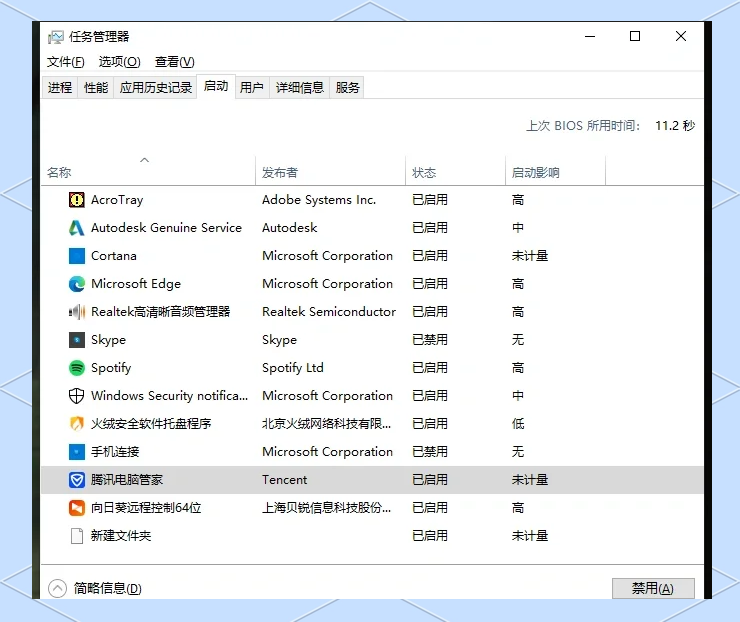The width and height of the screenshot is (740, 622).
Task: Click the 禁用(A) button
Action: coord(652,589)
